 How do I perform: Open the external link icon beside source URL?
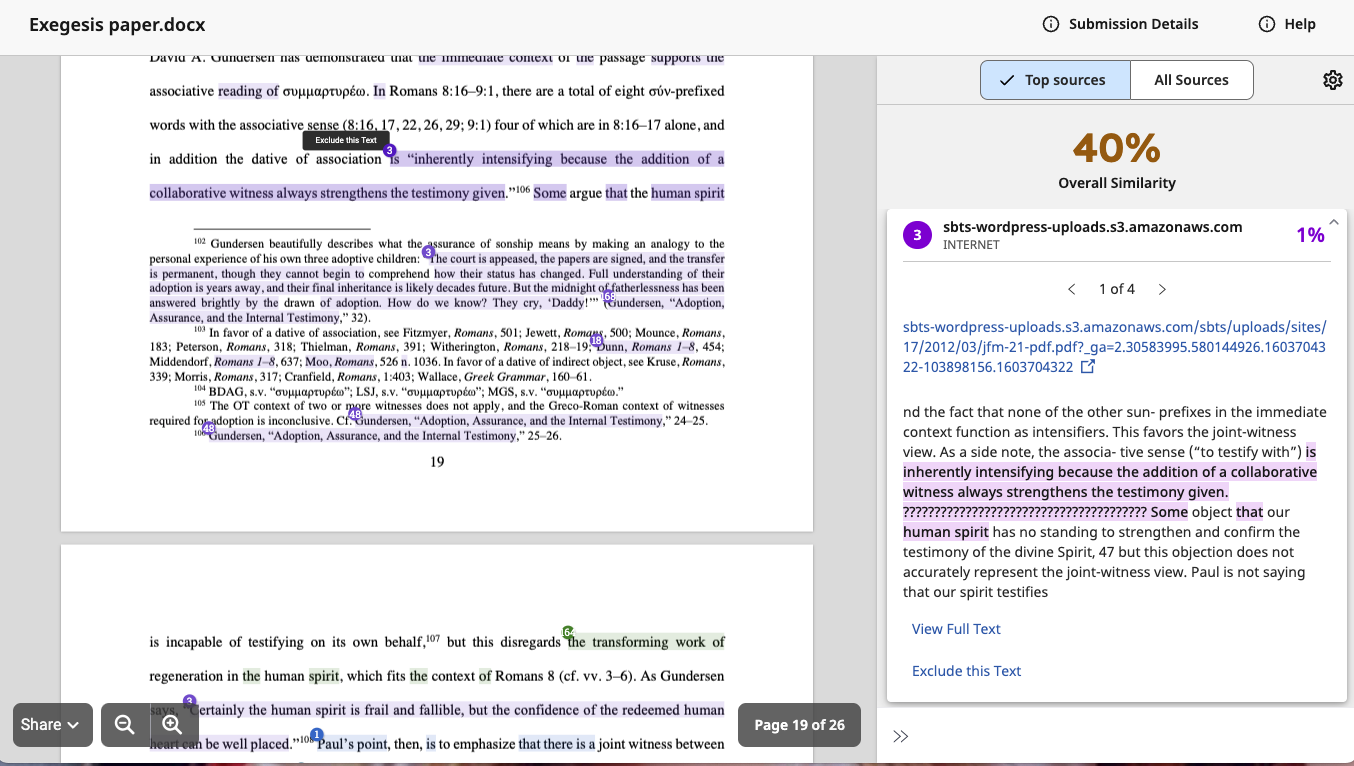click(x=1088, y=367)
